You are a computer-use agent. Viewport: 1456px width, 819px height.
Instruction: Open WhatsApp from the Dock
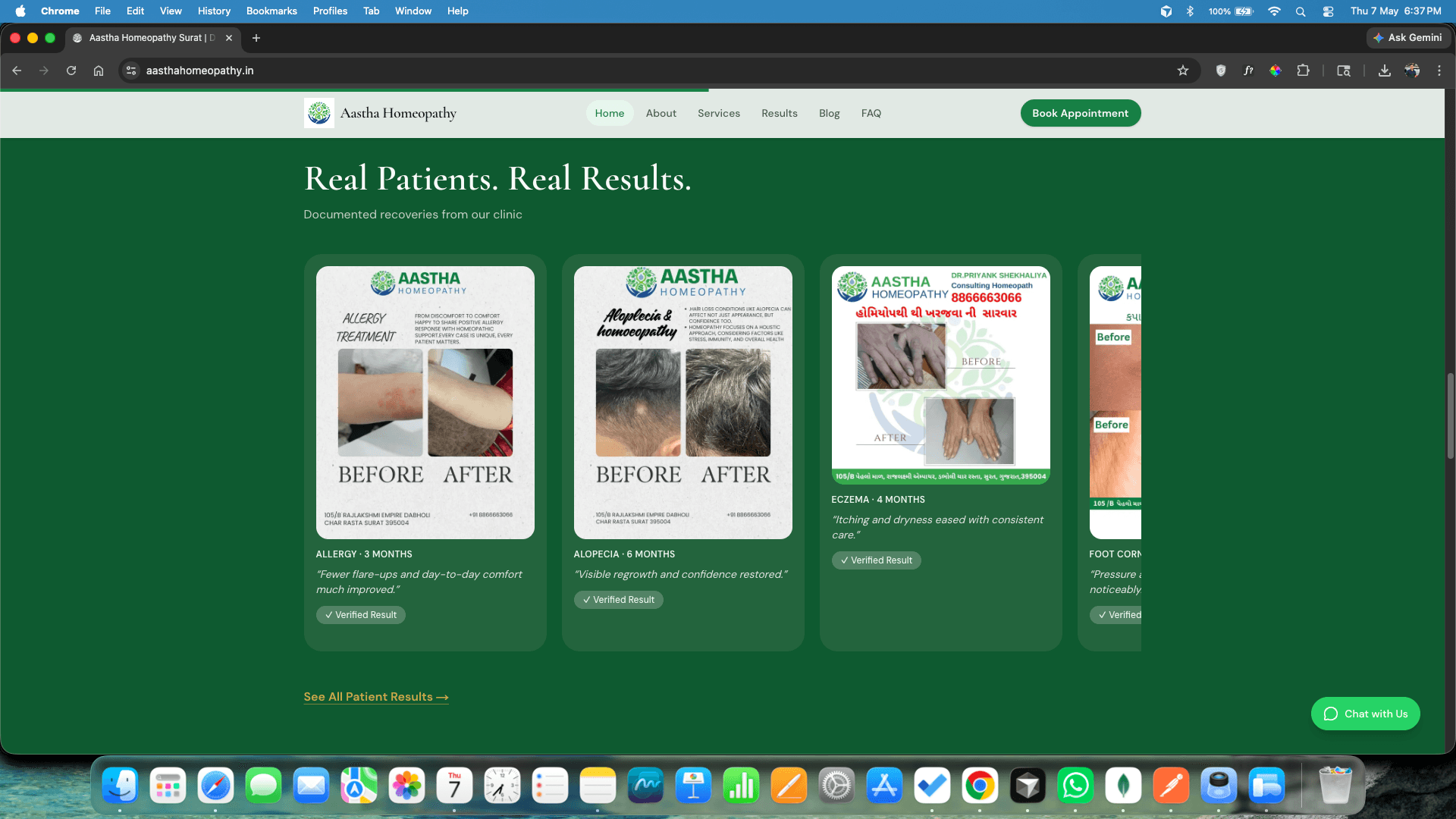pos(1075,785)
